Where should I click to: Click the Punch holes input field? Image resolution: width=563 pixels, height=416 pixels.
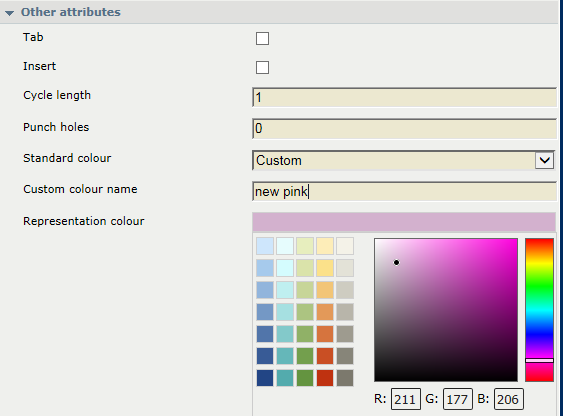[404, 128]
